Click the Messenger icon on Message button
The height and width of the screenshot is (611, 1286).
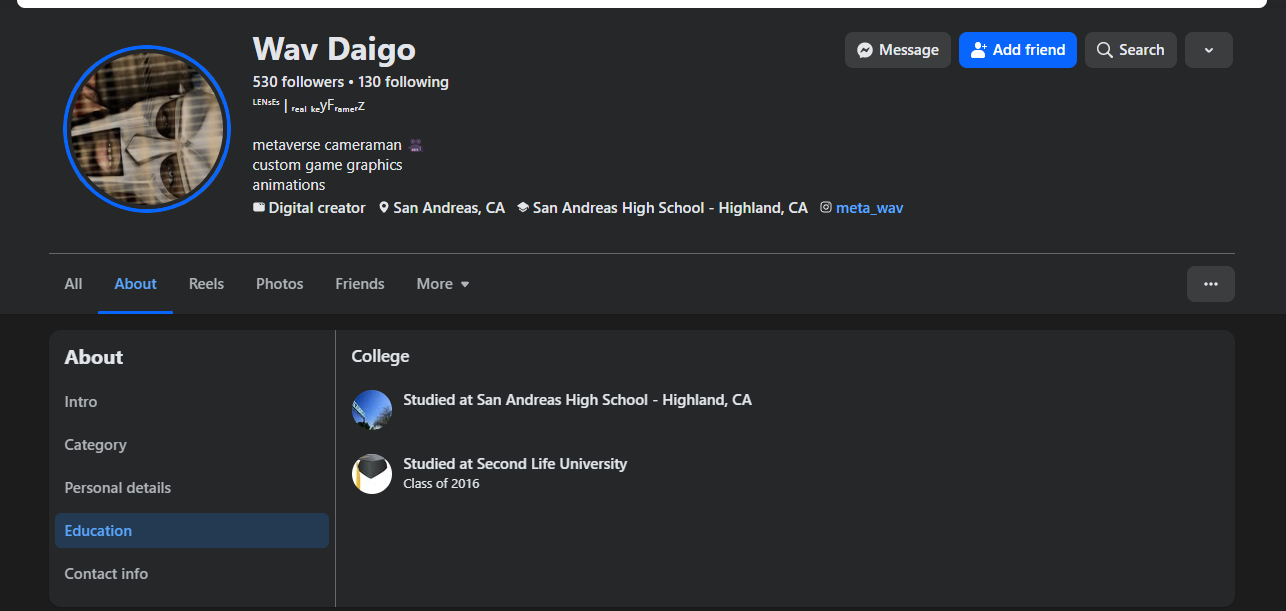(865, 50)
